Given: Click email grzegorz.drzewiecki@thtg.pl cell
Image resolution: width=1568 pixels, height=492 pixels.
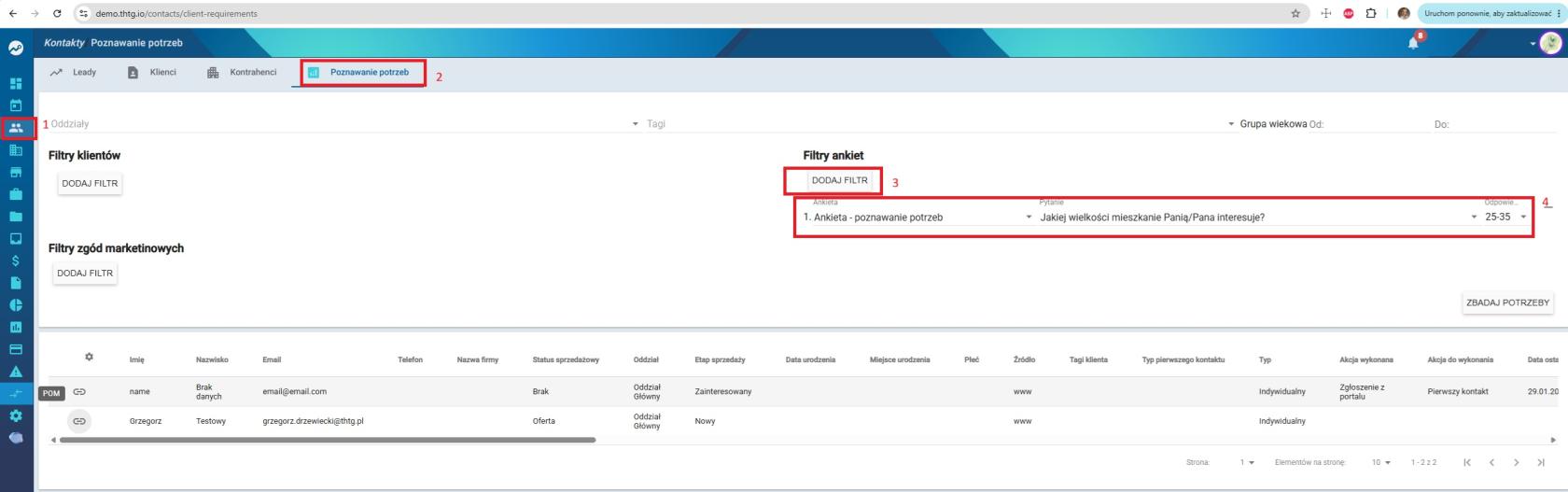Looking at the screenshot, I should click(x=313, y=421).
